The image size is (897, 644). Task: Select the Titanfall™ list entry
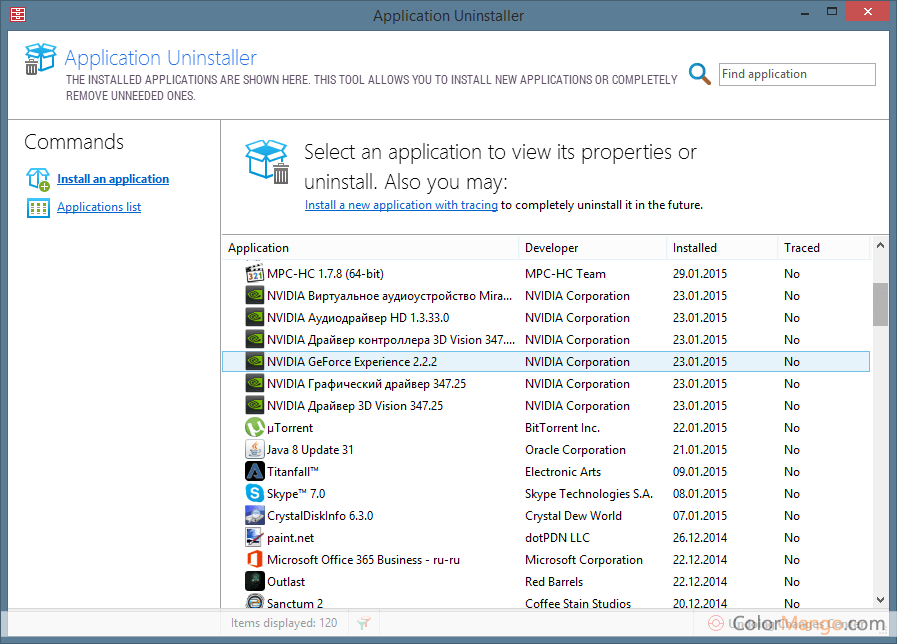tap(546, 471)
